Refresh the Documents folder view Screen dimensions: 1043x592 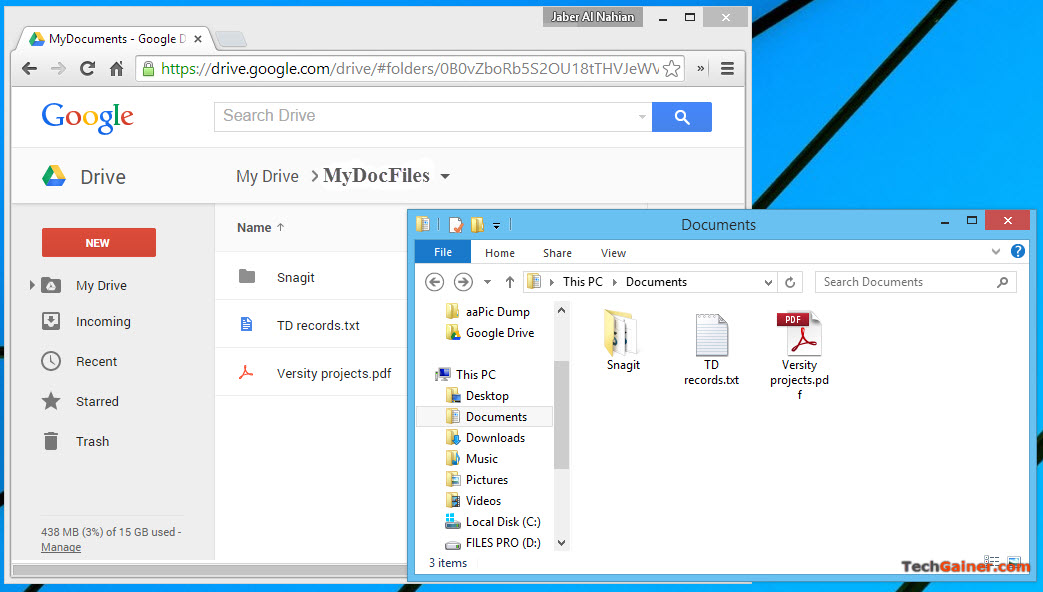[x=790, y=282]
